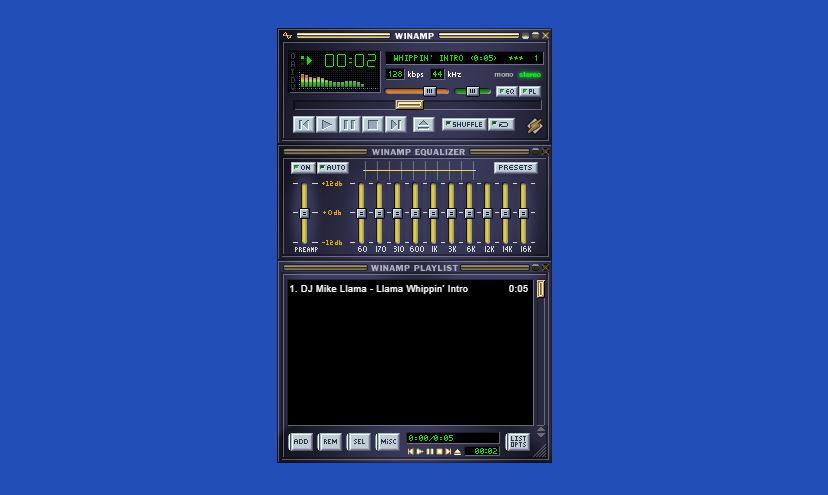Open the playlist MISC menu
Image resolution: width=828 pixels, height=495 pixels.
coord(387,441)
